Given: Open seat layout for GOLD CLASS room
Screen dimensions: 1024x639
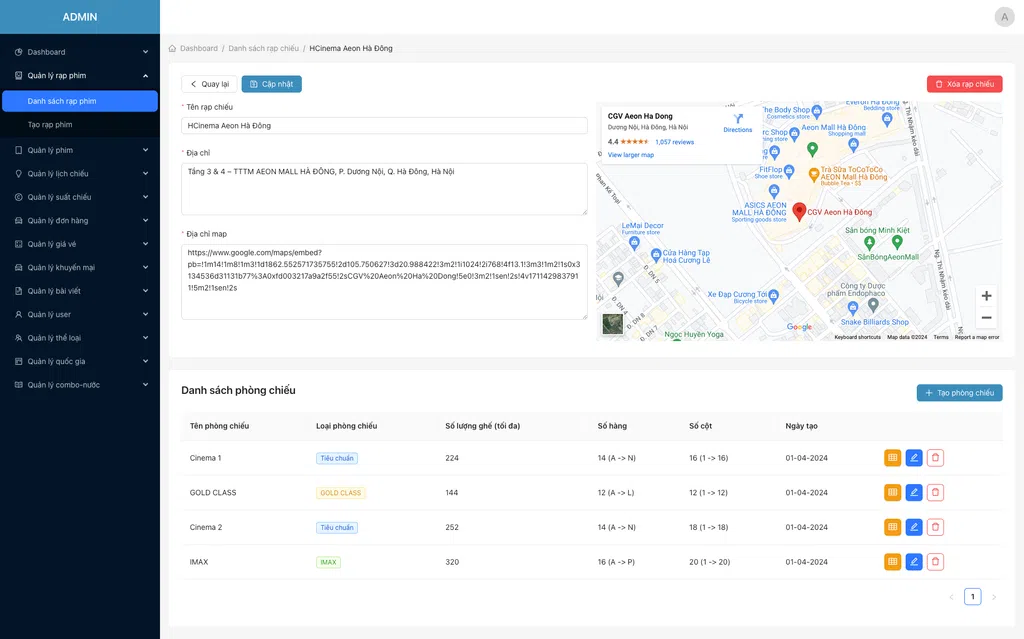Looking at the screenshot, I should [x=892, y=493].
